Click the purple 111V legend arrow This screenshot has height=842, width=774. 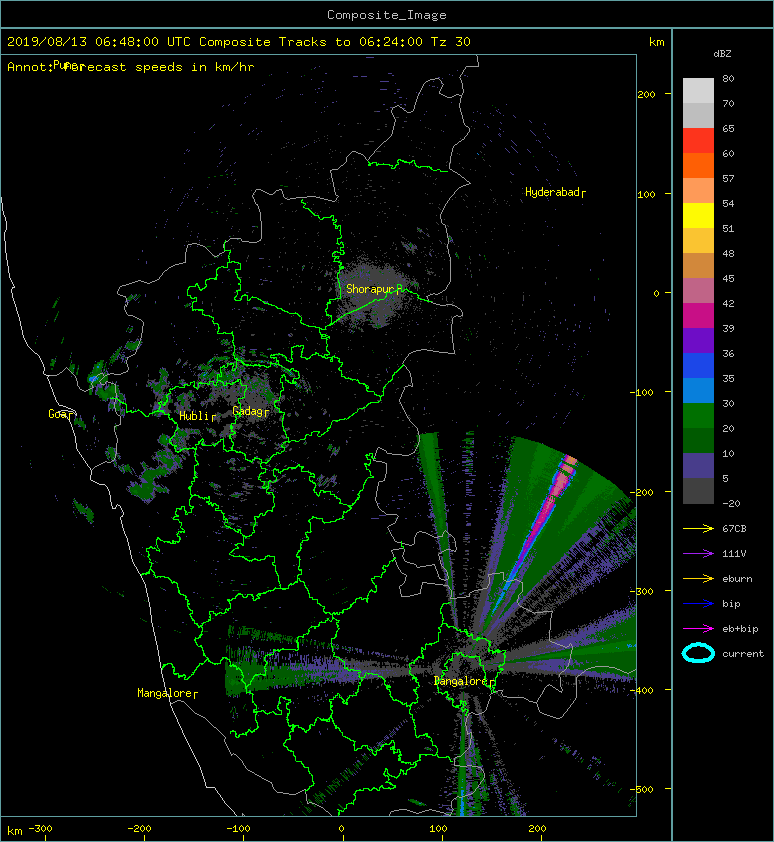pyautogui.click(x=698, y=554)
